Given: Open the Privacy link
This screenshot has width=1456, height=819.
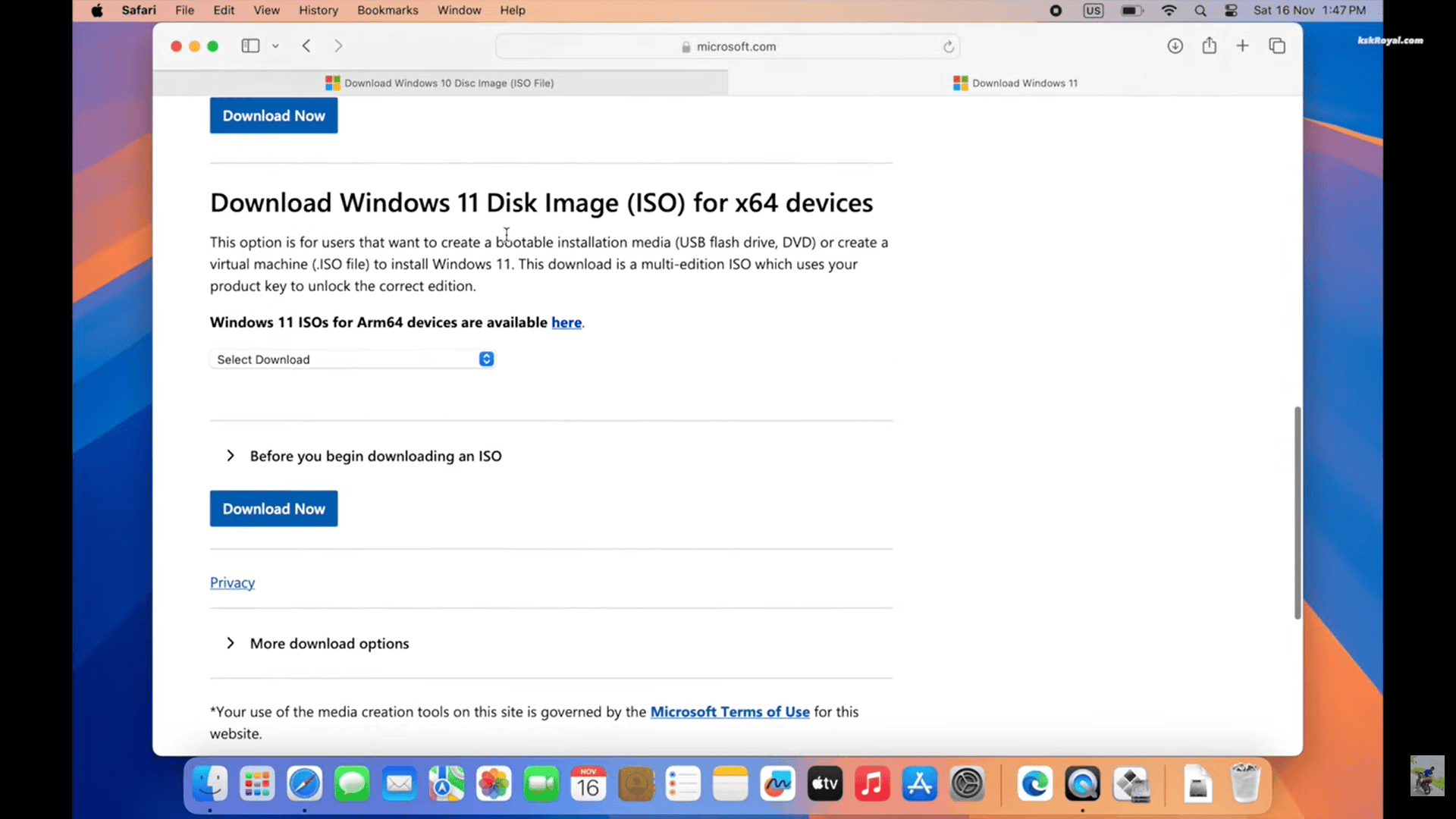Looking at the screenshot, I should click(232, 582).
